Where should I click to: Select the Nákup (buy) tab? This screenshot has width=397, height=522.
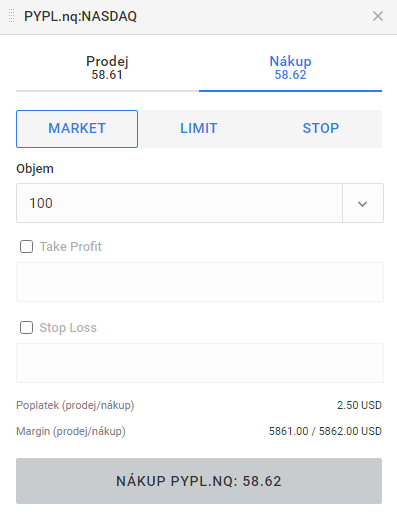[x=290, y=68]
